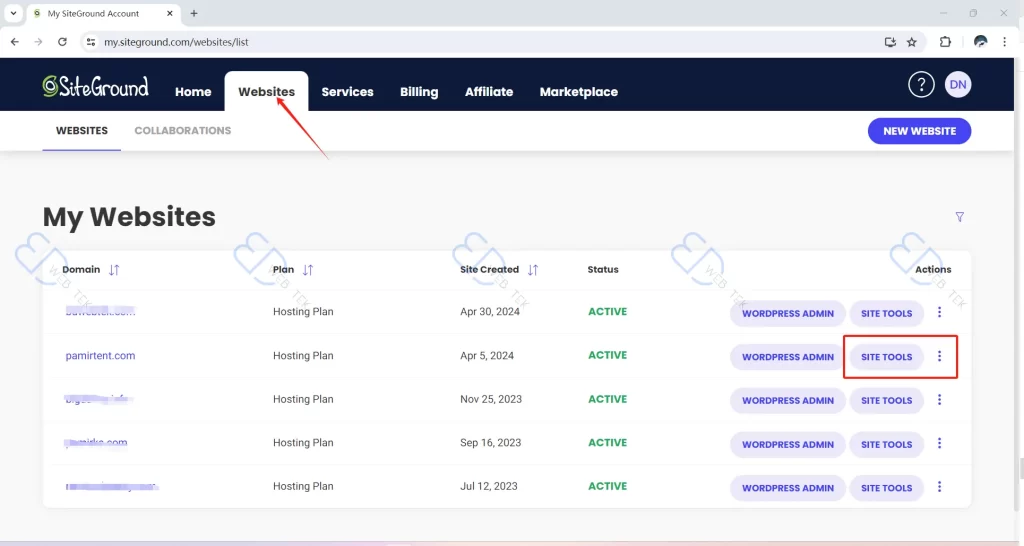
Task: Open more actions for pamirtent.com row
Action: click(939, 356)
